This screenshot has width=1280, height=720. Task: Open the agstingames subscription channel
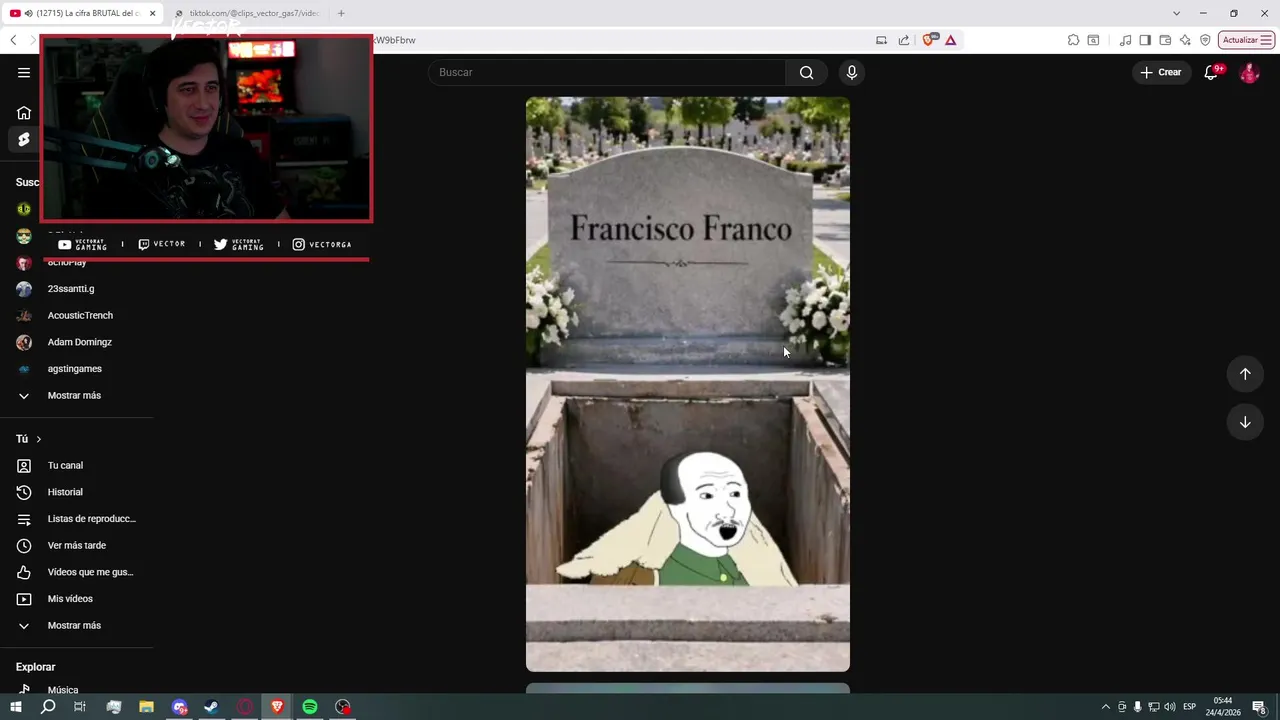pos(76,369)
